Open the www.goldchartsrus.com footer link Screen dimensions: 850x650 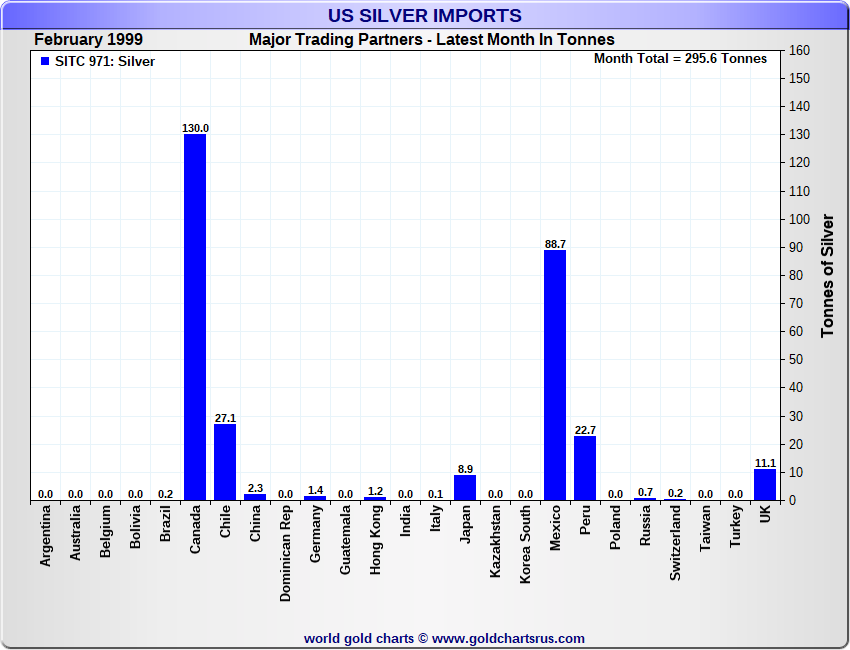point(508,639)
